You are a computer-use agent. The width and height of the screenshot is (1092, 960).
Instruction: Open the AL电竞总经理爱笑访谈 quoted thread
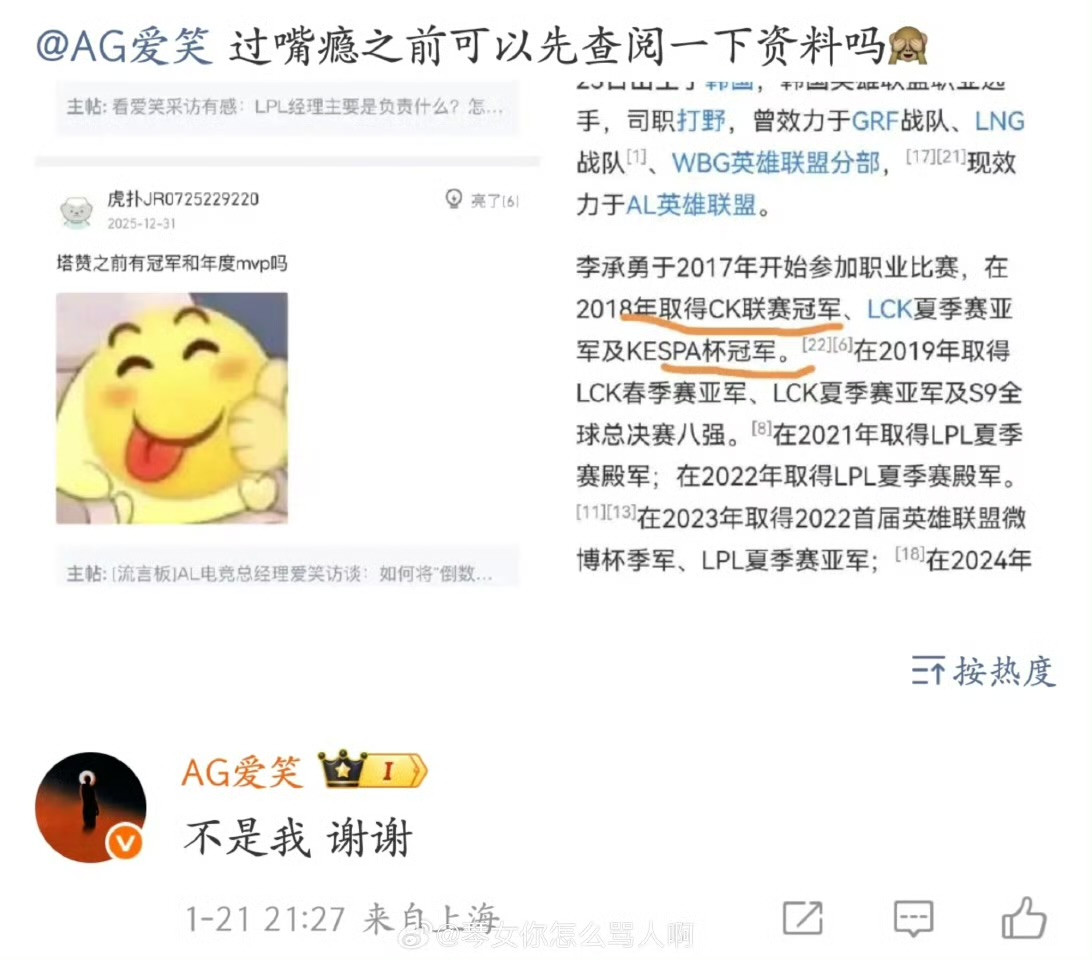[x=287, y=573]
